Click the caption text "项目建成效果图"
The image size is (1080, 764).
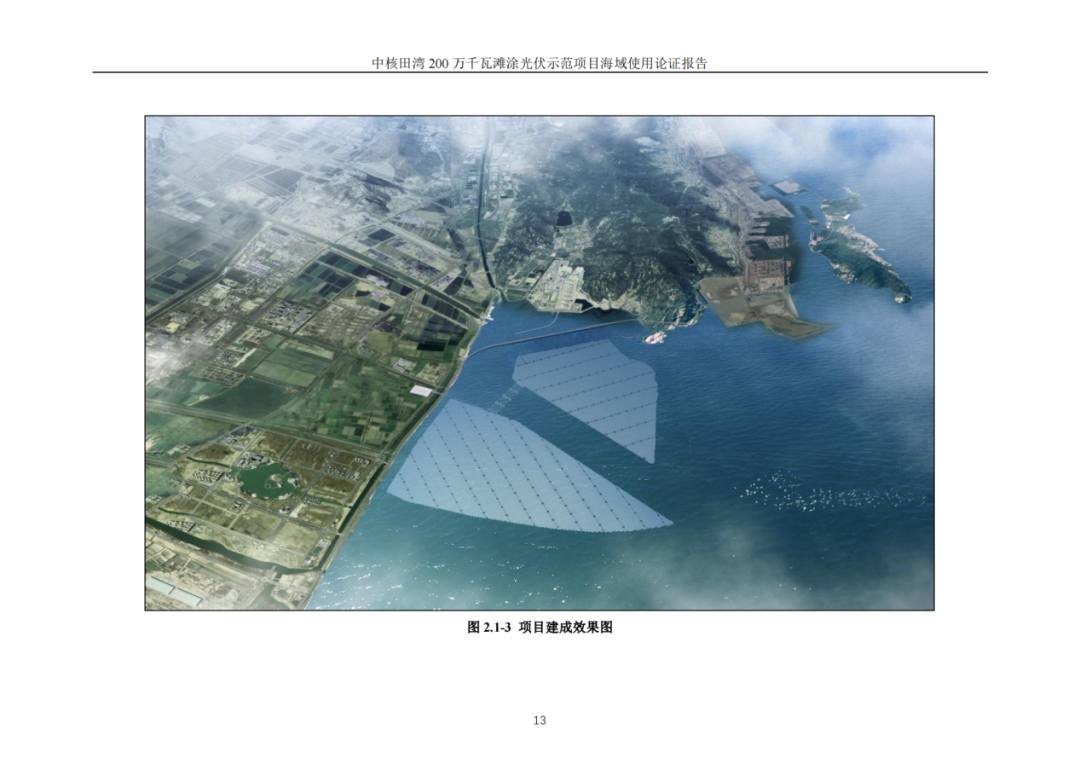pyautogui.click(x=565, y=628)
